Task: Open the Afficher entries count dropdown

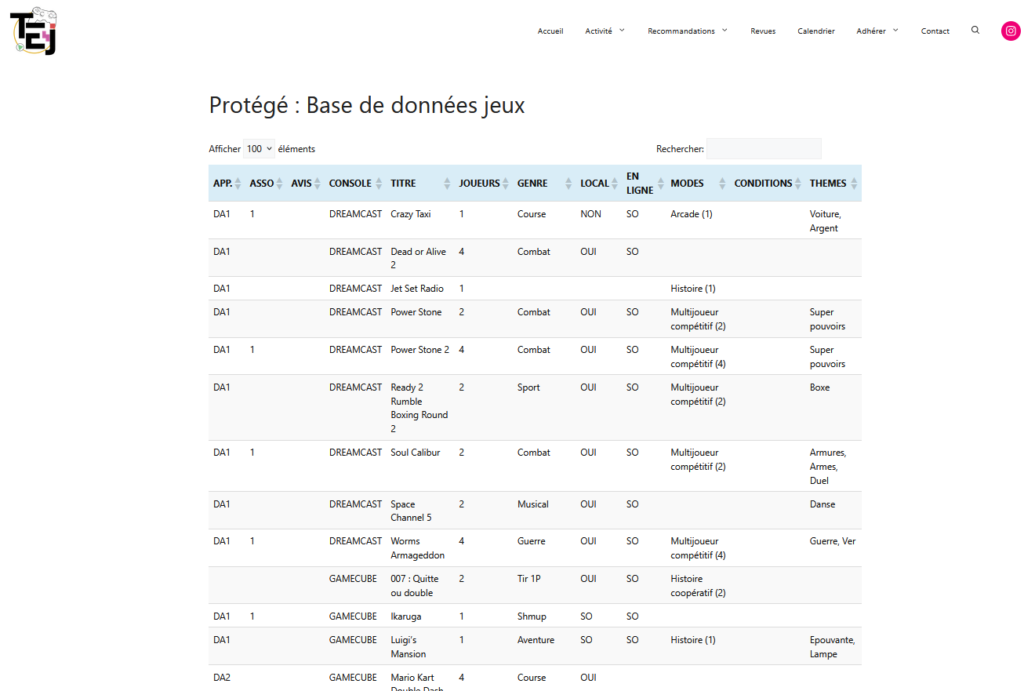Action: point(259,149)
